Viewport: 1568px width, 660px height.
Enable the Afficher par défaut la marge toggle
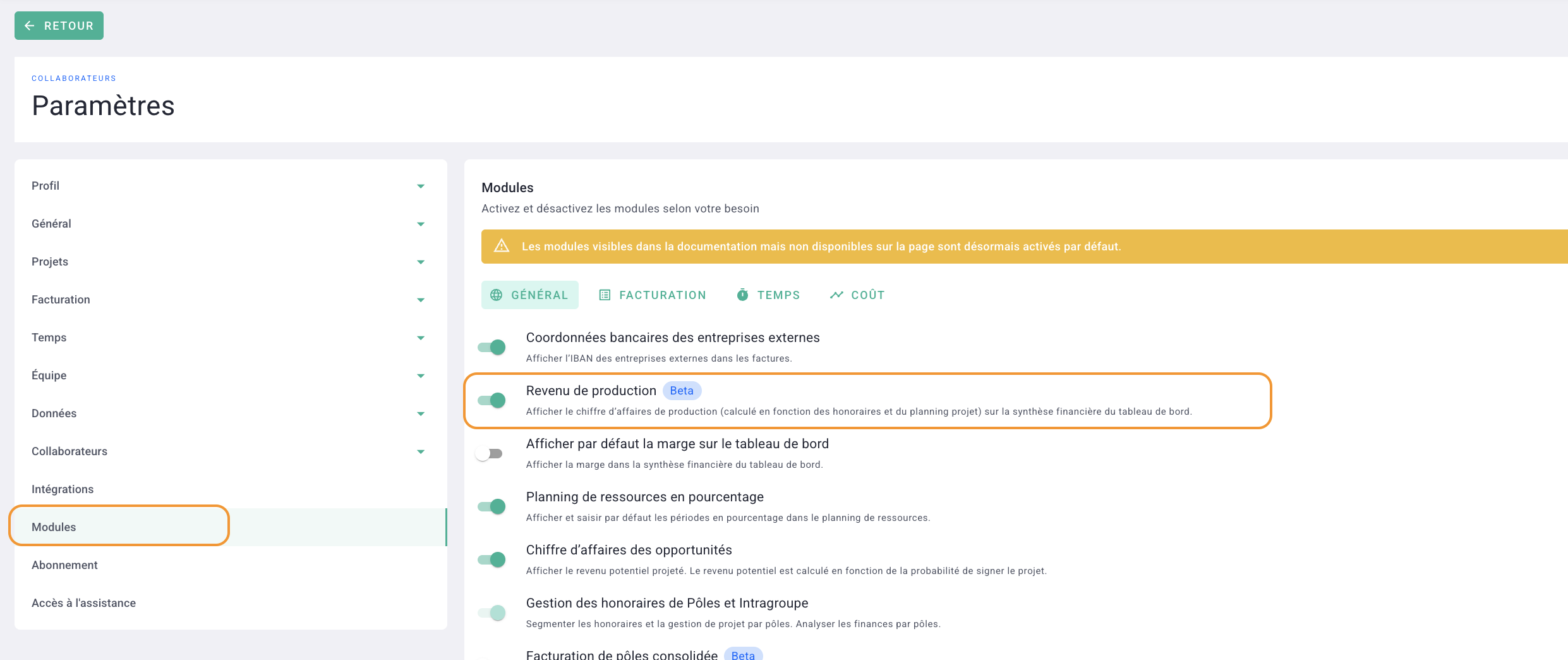[x=490, y=454]
